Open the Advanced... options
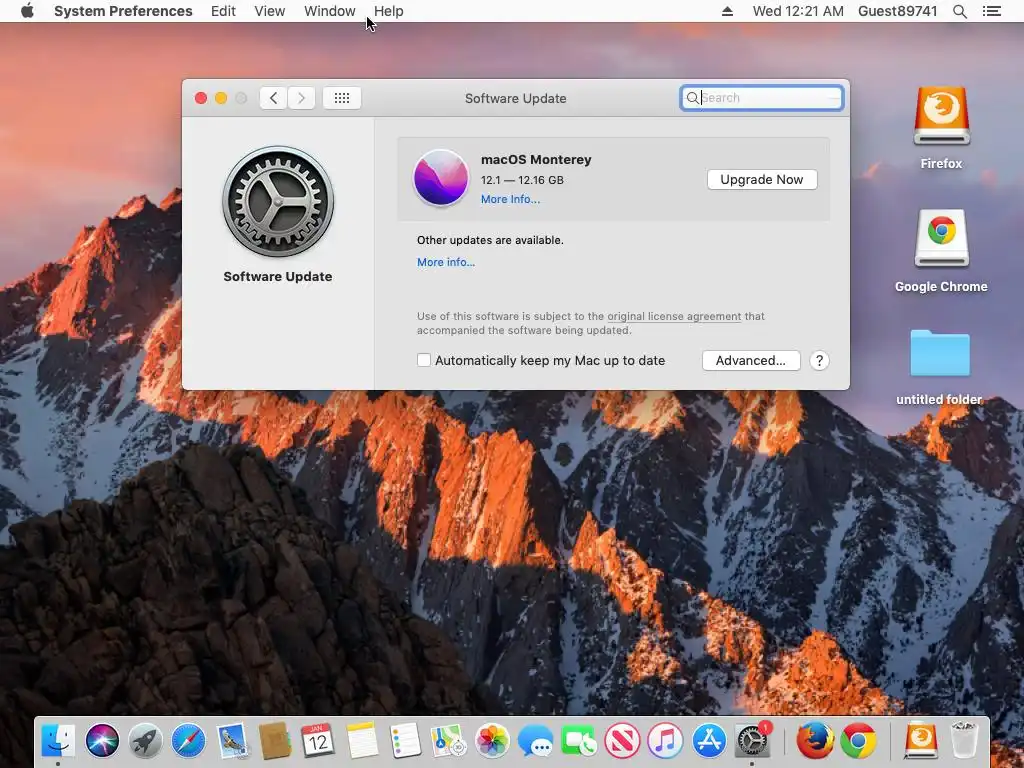Screen dimensions: 1024x768 751,360
